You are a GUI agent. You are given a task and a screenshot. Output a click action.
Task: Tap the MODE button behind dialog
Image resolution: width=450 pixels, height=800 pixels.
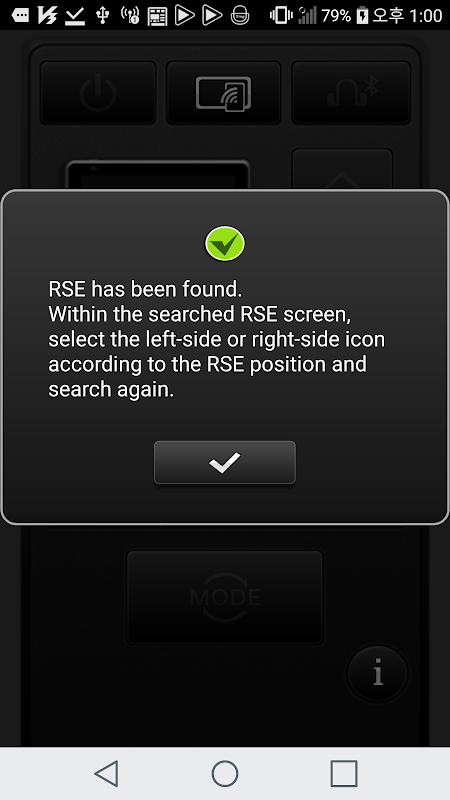[224, 597]
